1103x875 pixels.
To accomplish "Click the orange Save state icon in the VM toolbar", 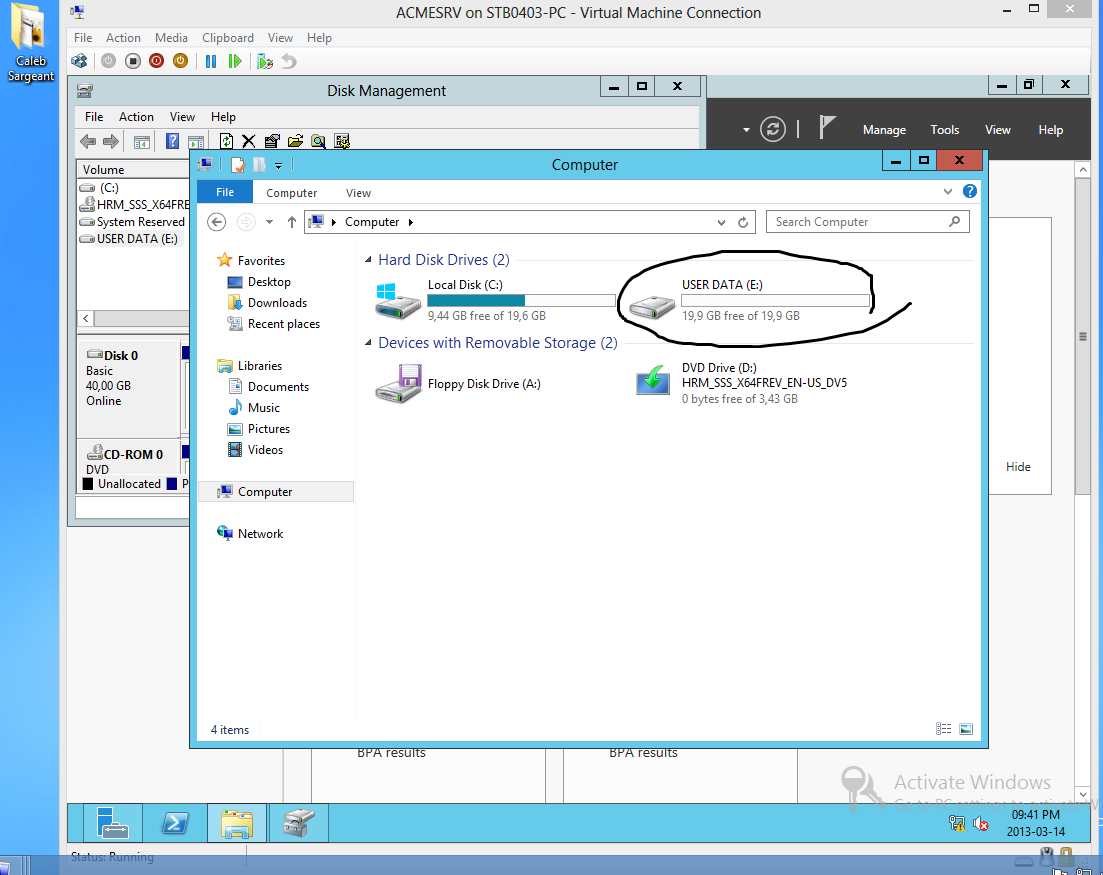I will [x=180, y=61].
